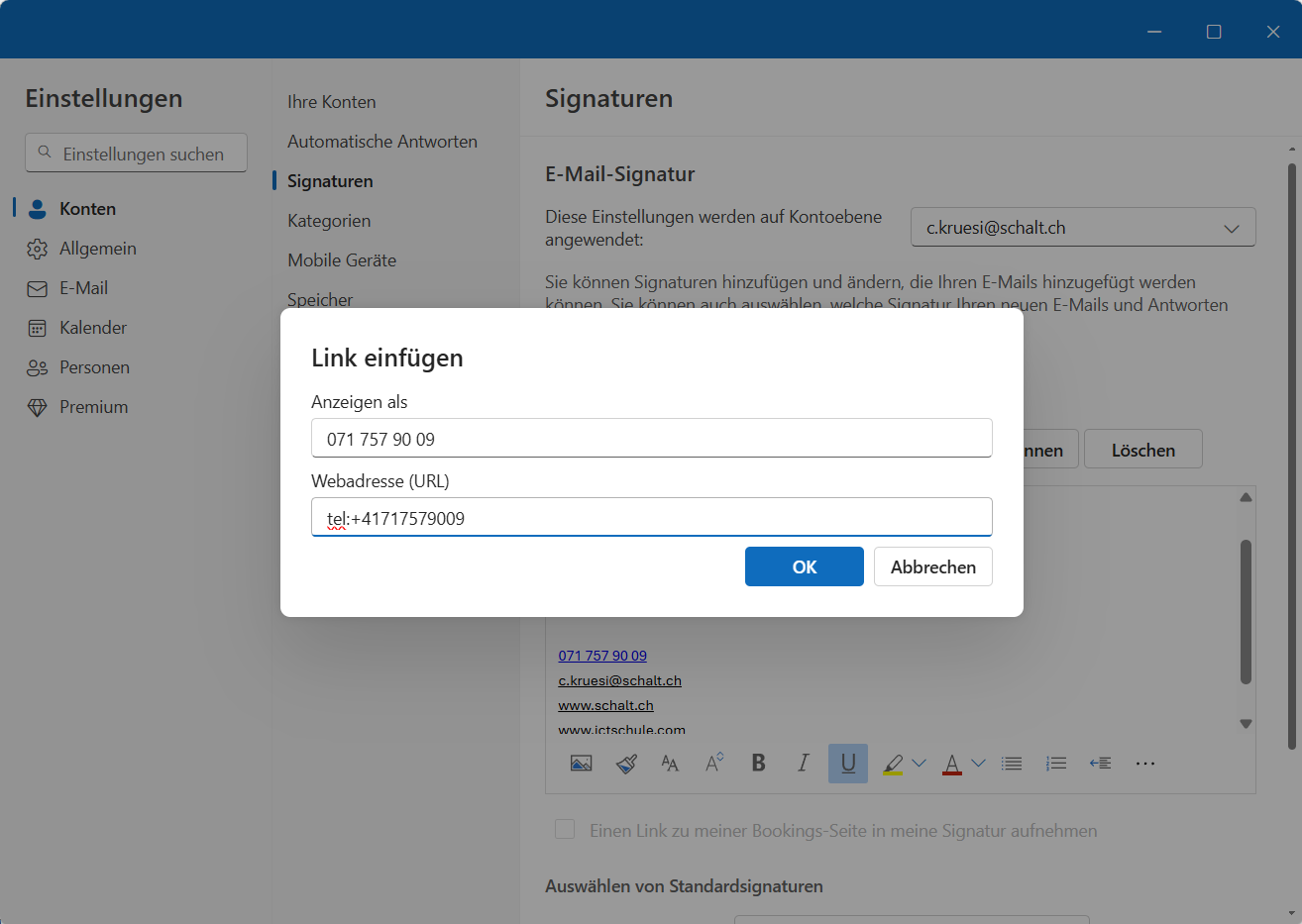
Task: Click Abbrechen to cancel the link dialog
Action: coord(932,566)
